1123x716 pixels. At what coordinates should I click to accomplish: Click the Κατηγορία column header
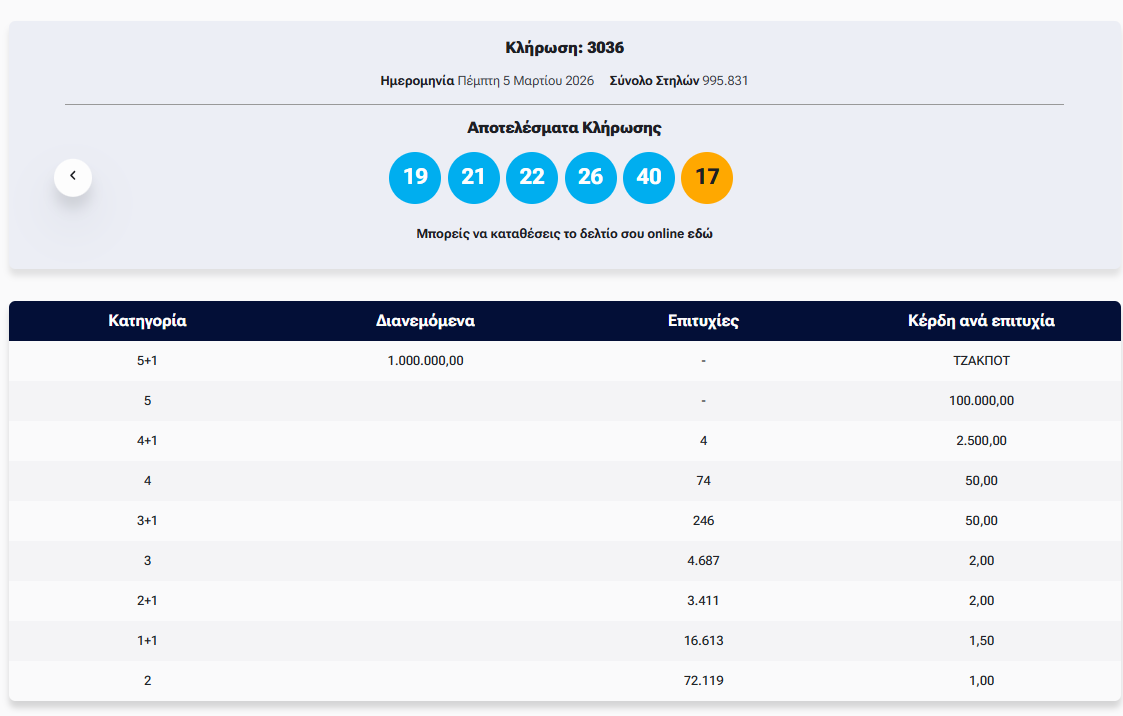[147, 321]
